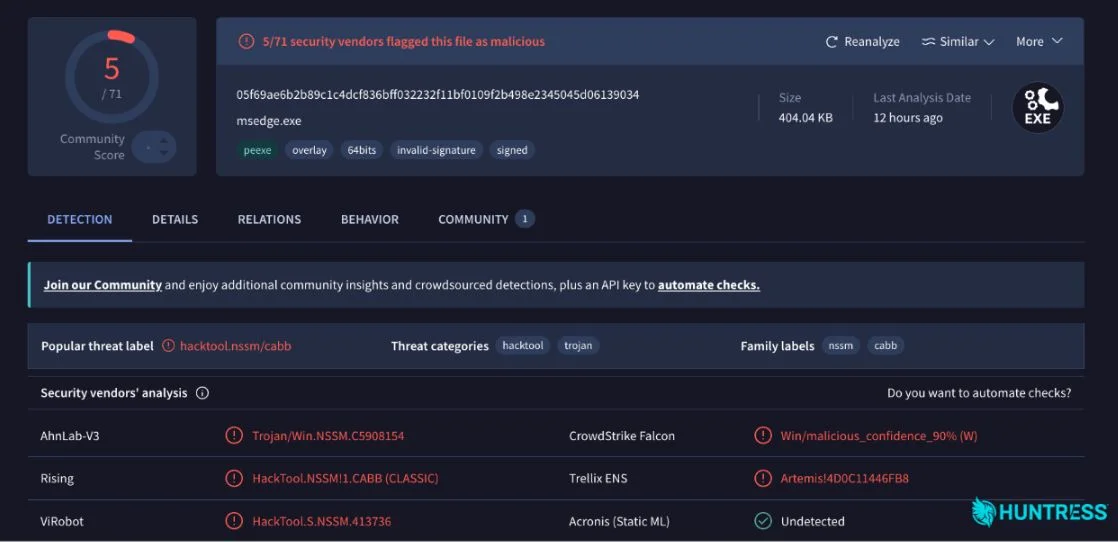The width and height of the screenshot is (1118, 542).
Task: Click the Undetected result for Acronis
Action: (x=813, y=521)
